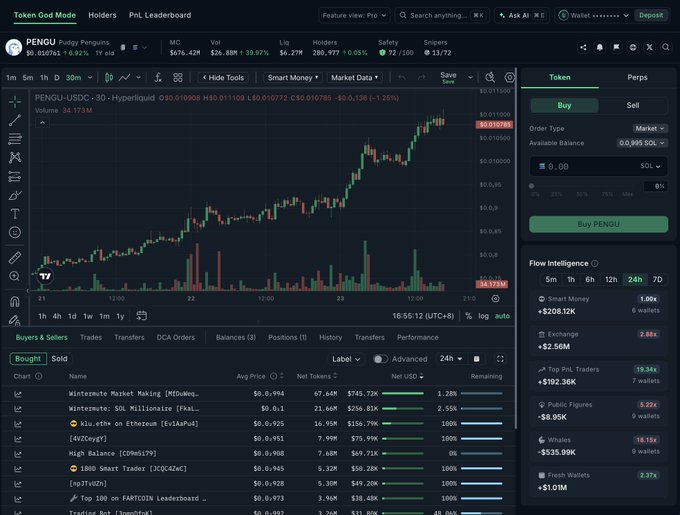Click the Search anything field
680x515 pixels.
tap(442, 15)
